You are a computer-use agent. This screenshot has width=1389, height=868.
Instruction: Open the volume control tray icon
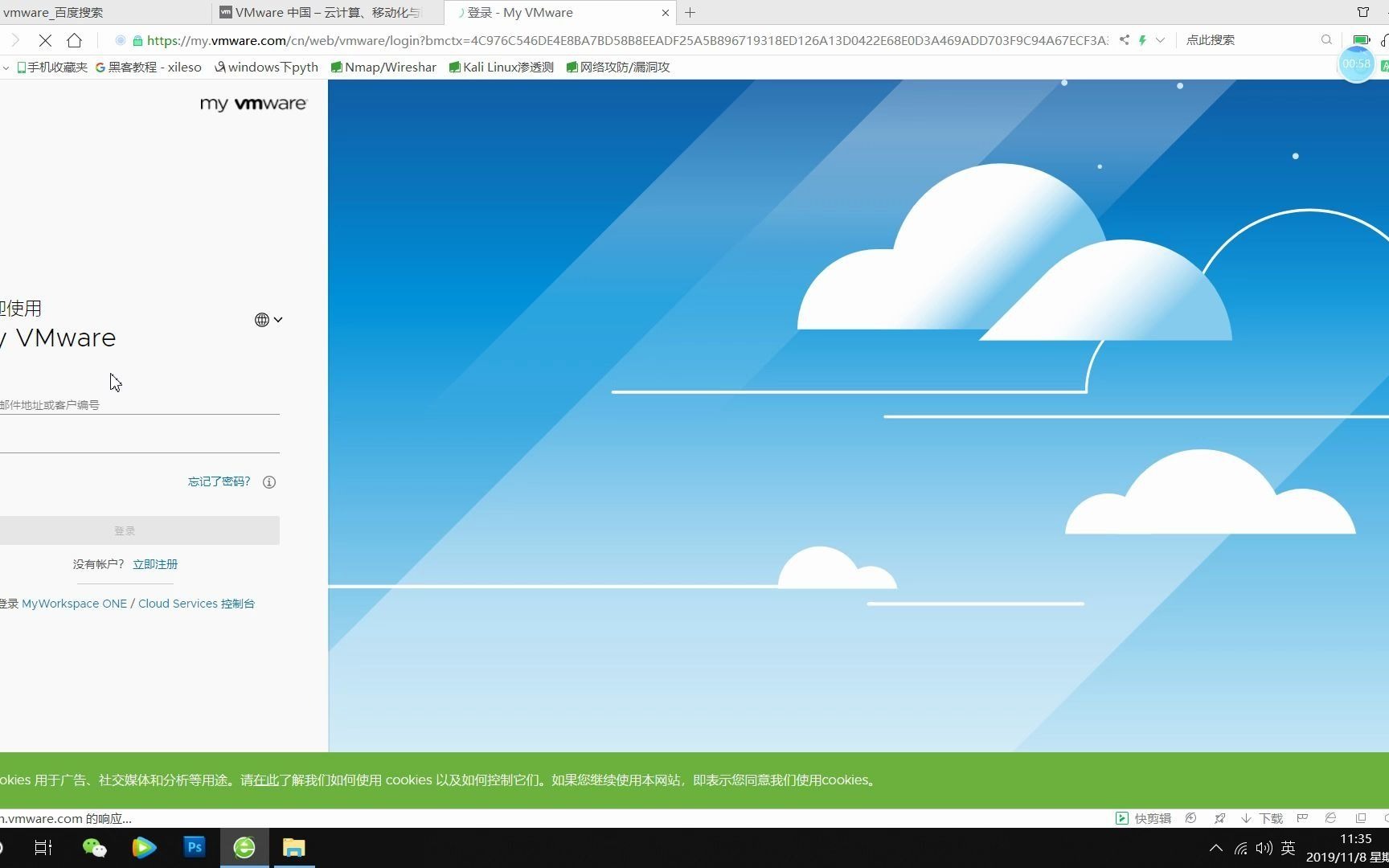coord(1264,848)
